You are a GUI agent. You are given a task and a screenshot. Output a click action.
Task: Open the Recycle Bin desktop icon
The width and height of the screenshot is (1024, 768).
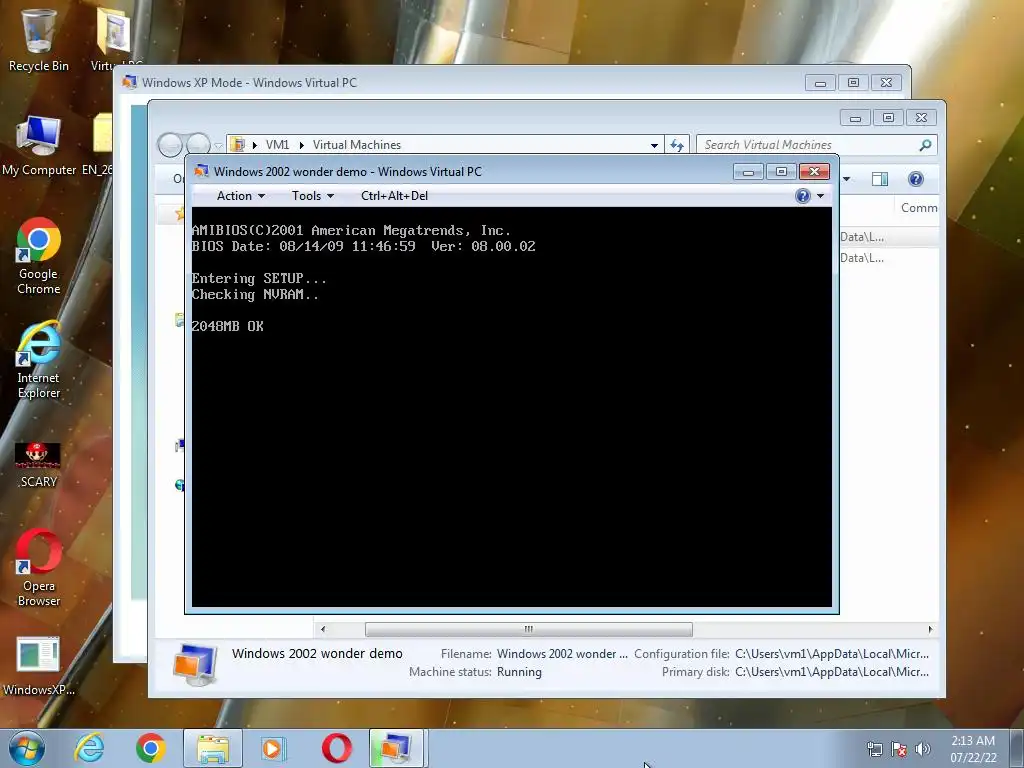38,39
